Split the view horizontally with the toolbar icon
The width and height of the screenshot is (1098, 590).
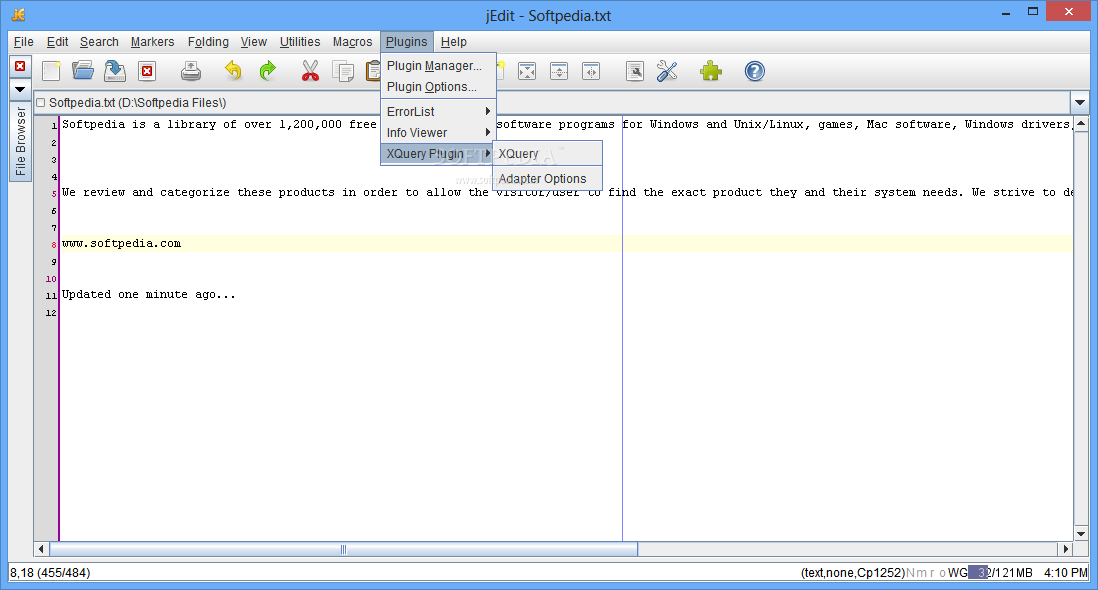(x=559, y=71)
